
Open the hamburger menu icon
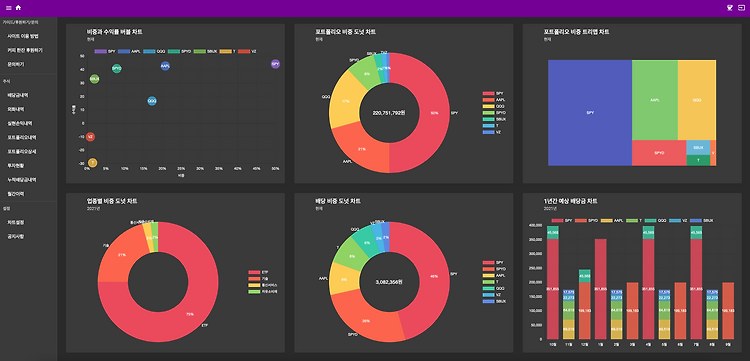pyautogui.click(x=8, y=8)
